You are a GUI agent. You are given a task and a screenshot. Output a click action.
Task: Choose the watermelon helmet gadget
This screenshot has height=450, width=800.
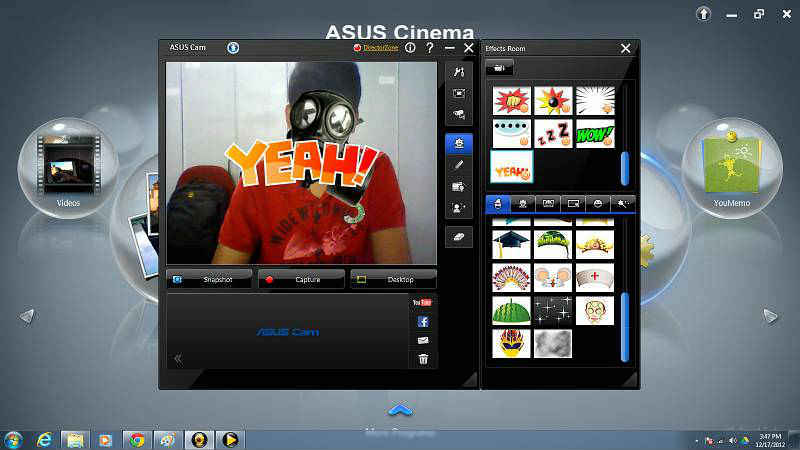512,310
